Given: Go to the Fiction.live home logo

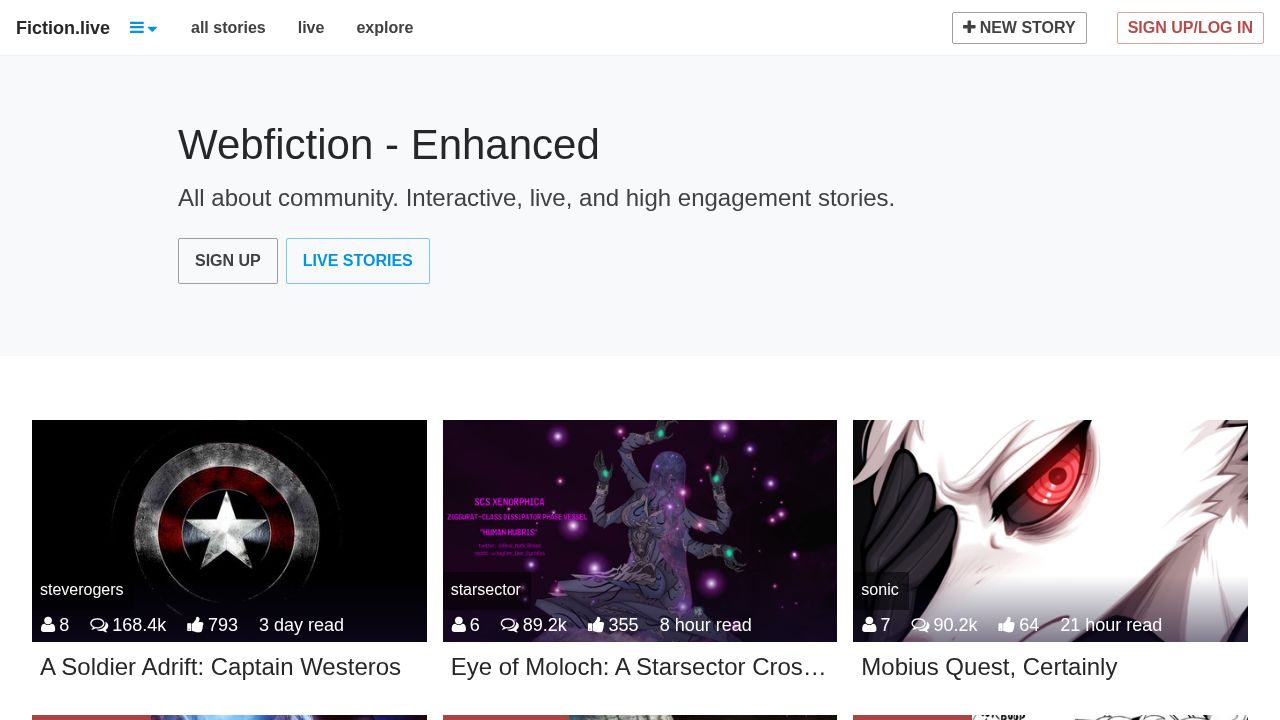Looking at the screenshot, I should (x=63, y=28).
